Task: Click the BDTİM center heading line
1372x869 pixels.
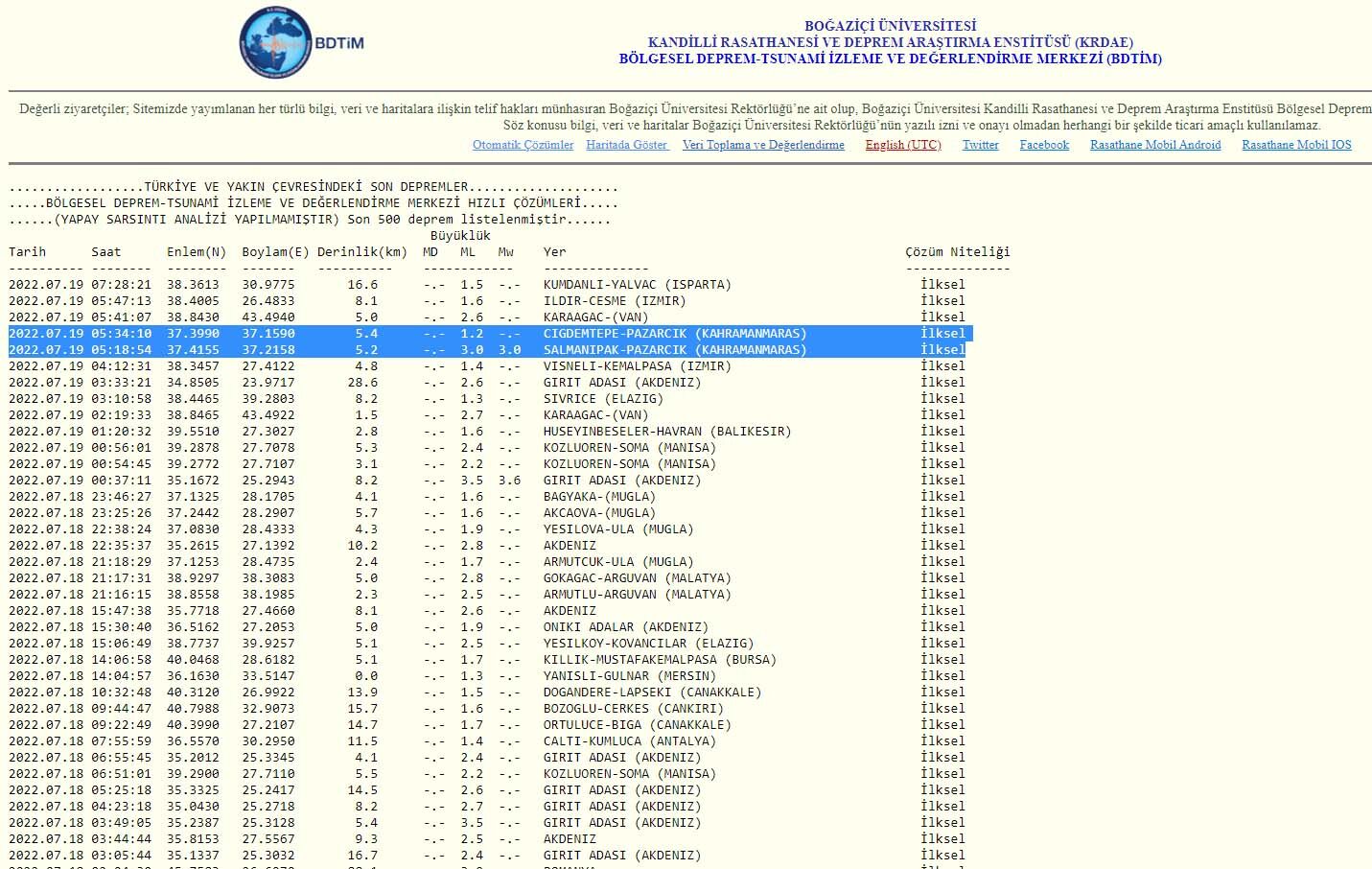Action: pos(891,59)
